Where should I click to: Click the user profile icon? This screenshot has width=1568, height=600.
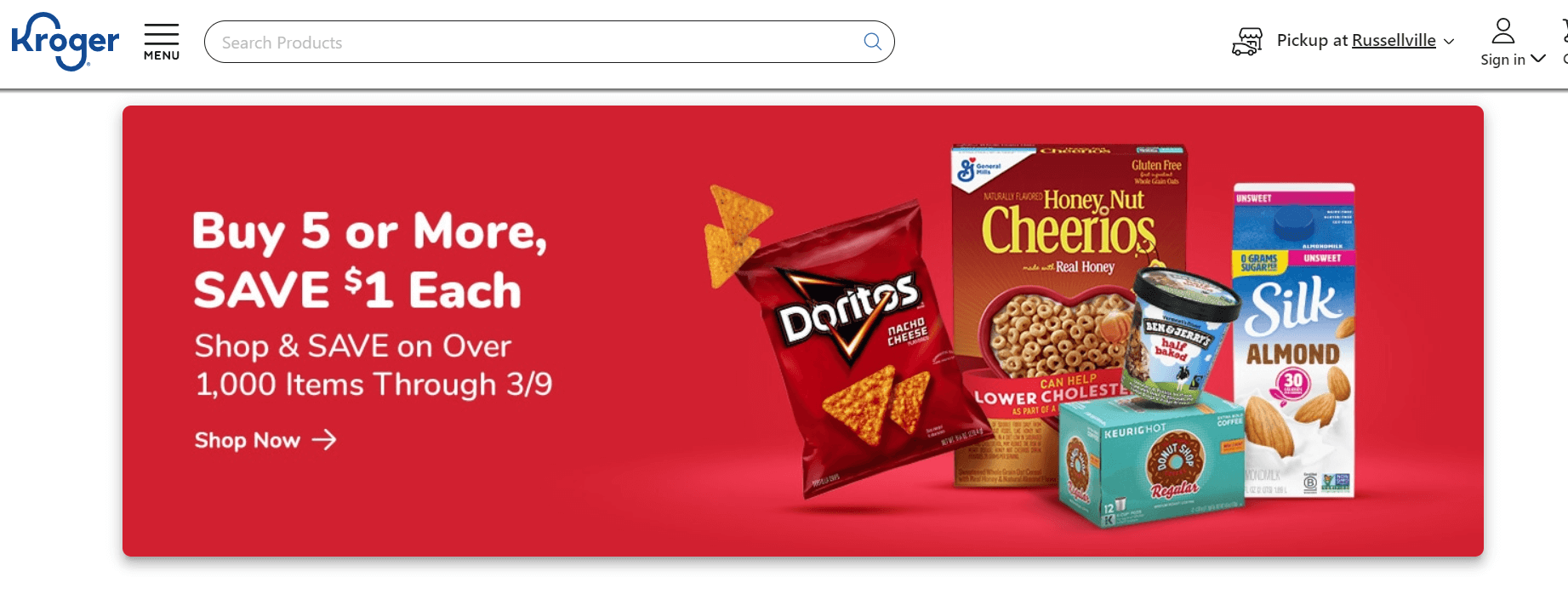click(x=1503, y=31)
